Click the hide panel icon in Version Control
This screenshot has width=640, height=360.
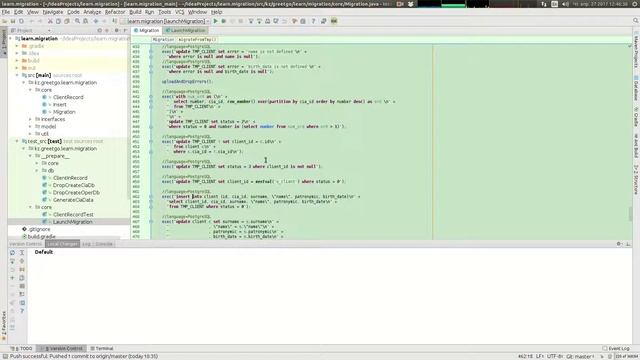coord(628,244)
